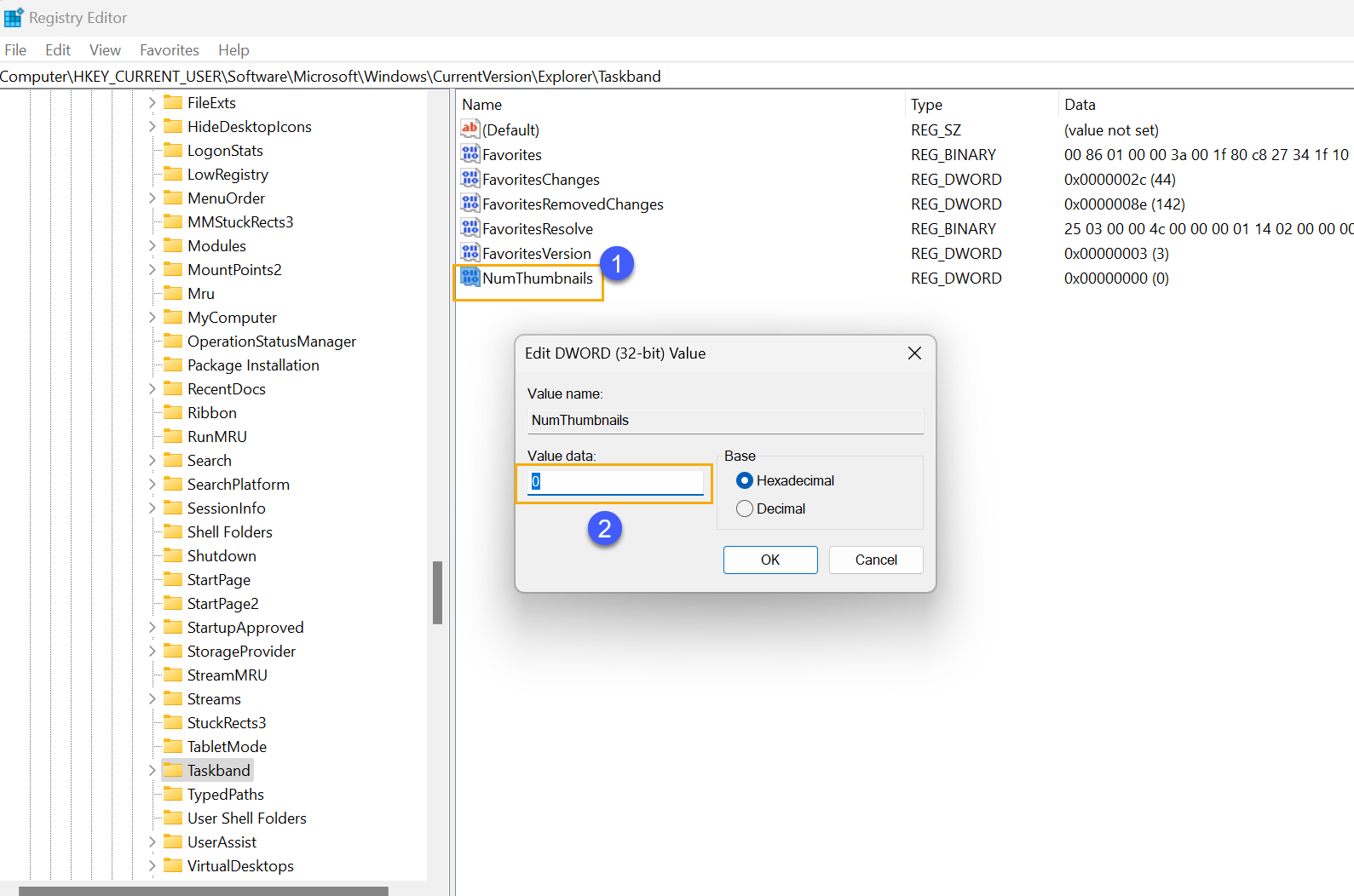
Task: Click the registry path address bar
Action: (x=677, y=77)
